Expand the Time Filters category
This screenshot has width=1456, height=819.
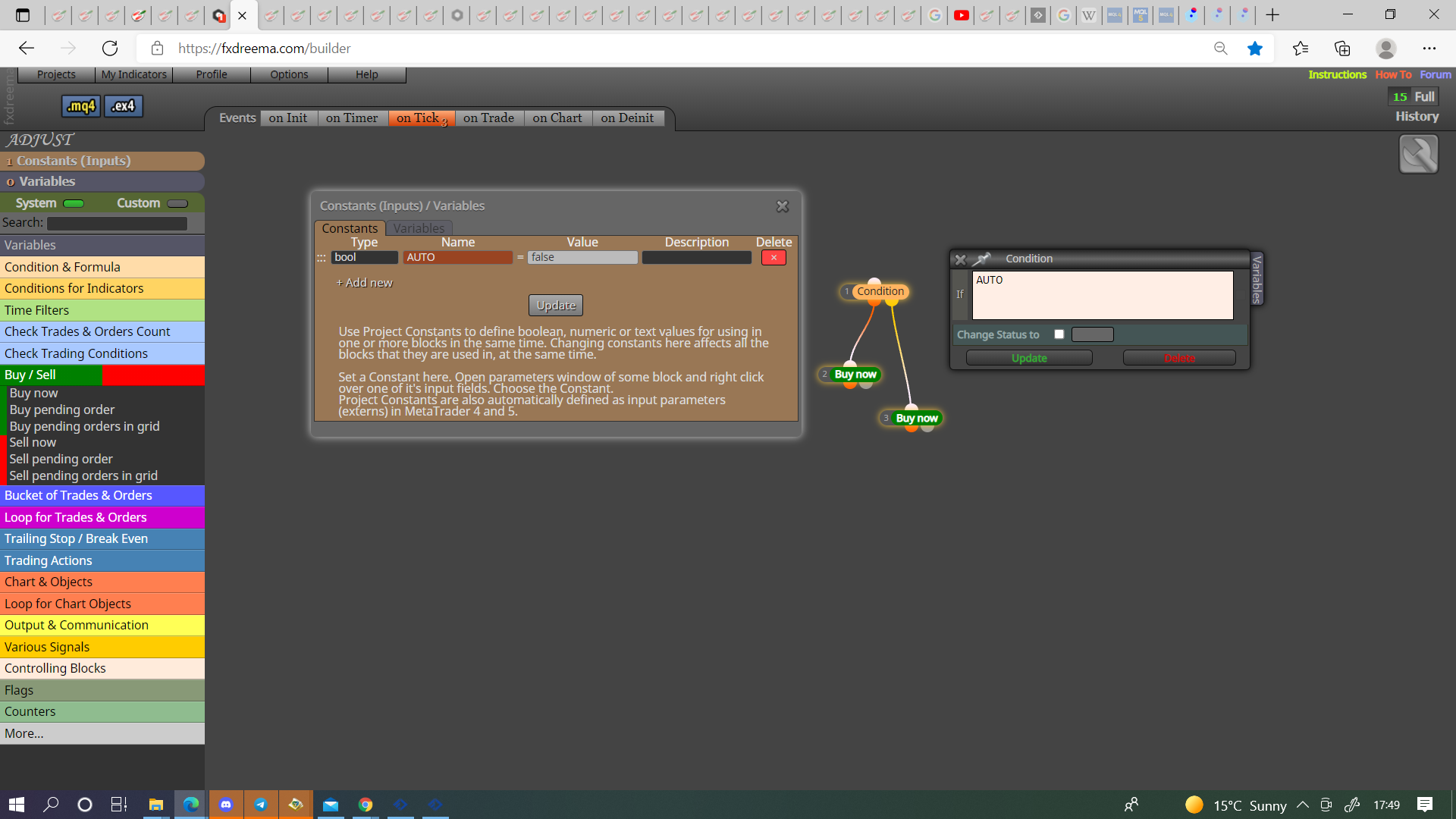point(102,310)
